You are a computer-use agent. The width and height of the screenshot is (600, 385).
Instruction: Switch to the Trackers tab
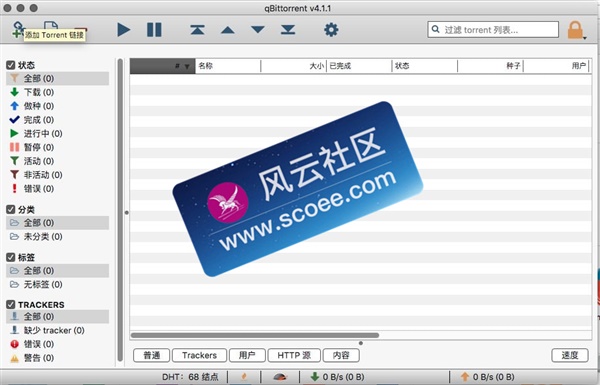pyautogui.click(x=199, y=356)
